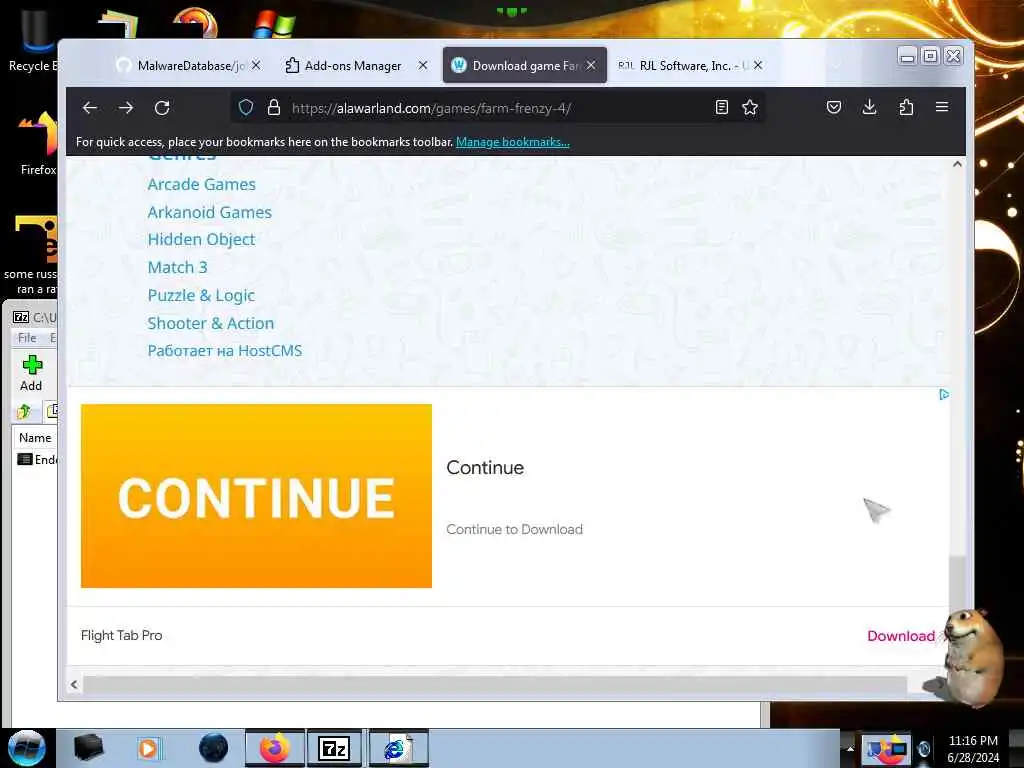Click the orange CONTINUE ad banner
Viewport: 1024px width, 768px height.
point(256,496)
